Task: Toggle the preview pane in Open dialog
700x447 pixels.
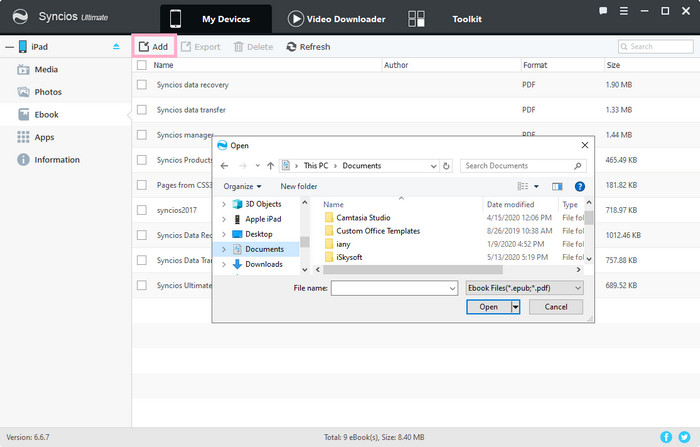Action: tap(557, 186)
